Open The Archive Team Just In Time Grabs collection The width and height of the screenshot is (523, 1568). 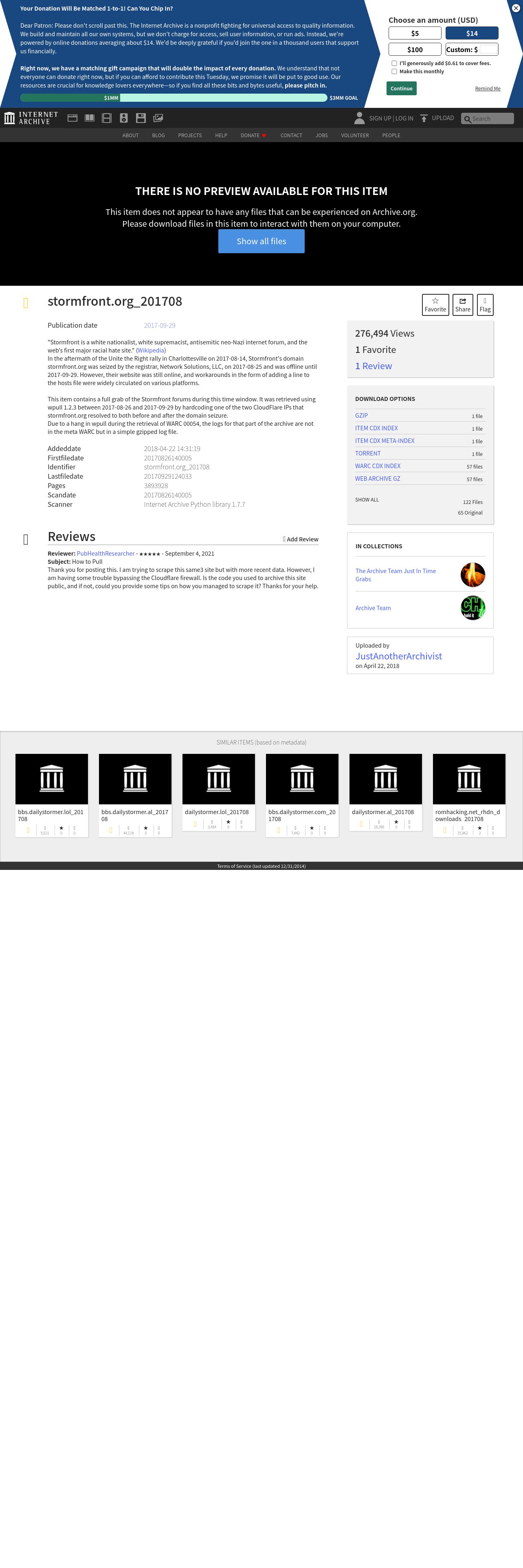tap(396, 575)
